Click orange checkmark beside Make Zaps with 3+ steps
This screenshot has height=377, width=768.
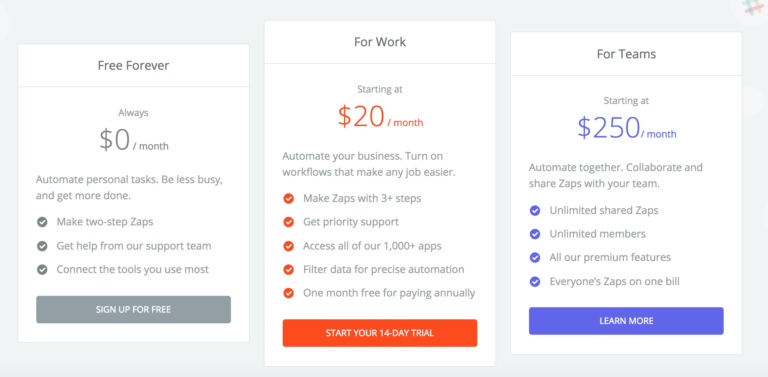pyautogui.click(x=288, y=199)
